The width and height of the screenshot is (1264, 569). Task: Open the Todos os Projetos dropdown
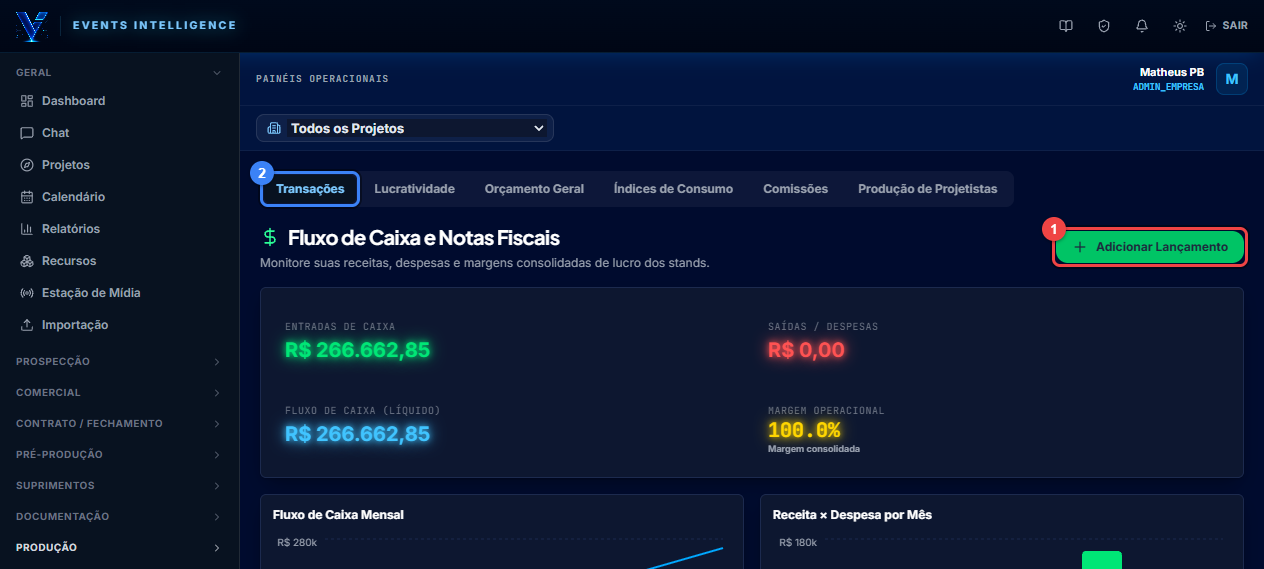[404, 128]
